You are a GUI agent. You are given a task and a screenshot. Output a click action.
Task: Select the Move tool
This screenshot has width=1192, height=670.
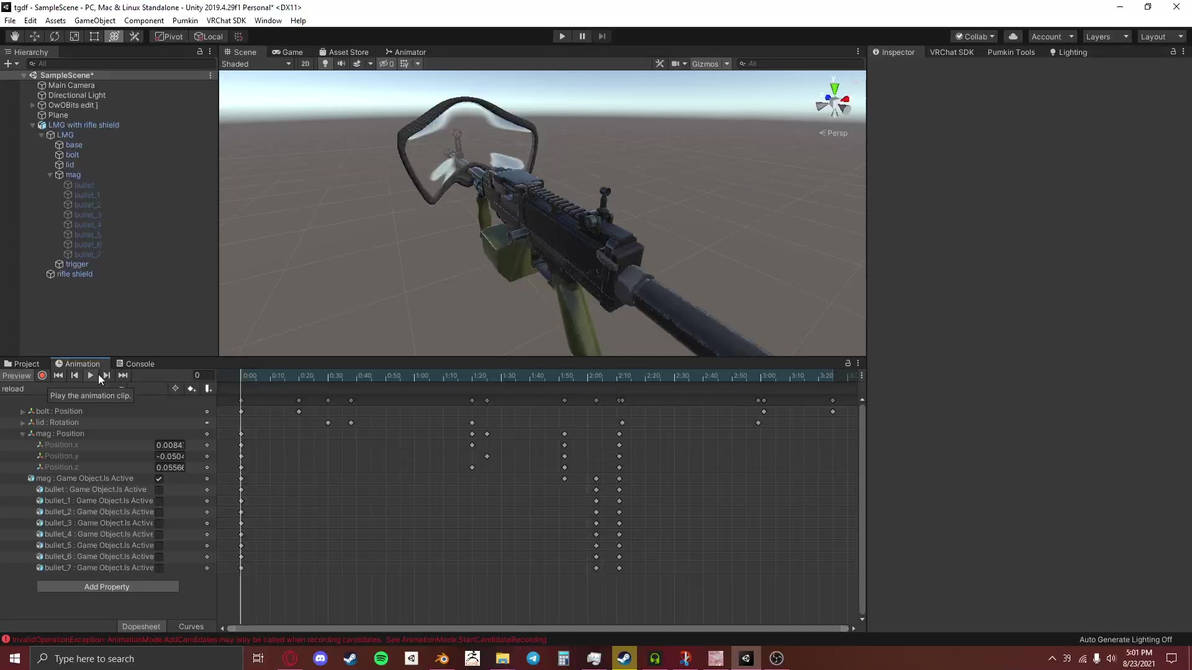pos(34,36)
